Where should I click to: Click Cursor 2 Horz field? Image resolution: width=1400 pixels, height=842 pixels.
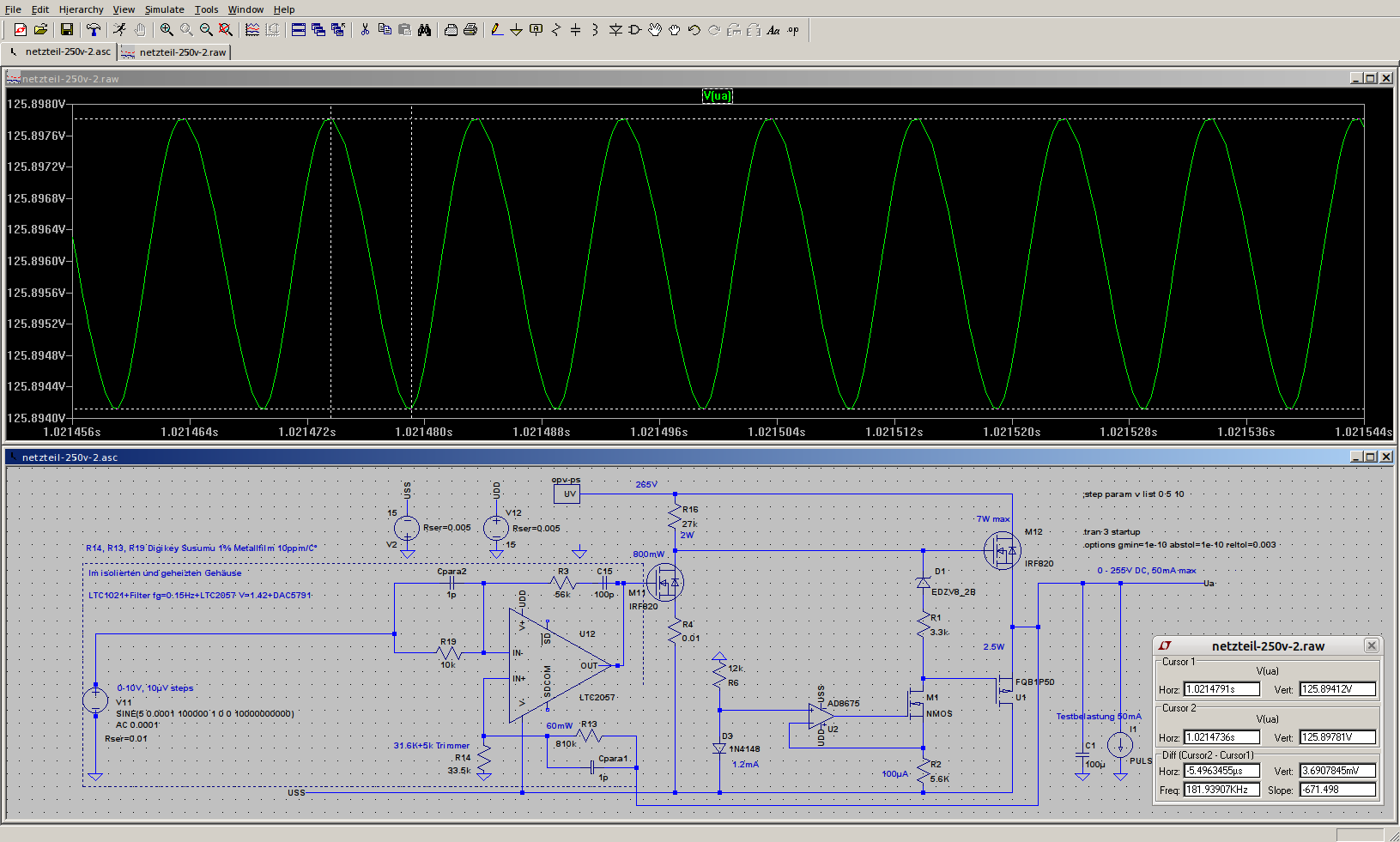(1222, 737)
